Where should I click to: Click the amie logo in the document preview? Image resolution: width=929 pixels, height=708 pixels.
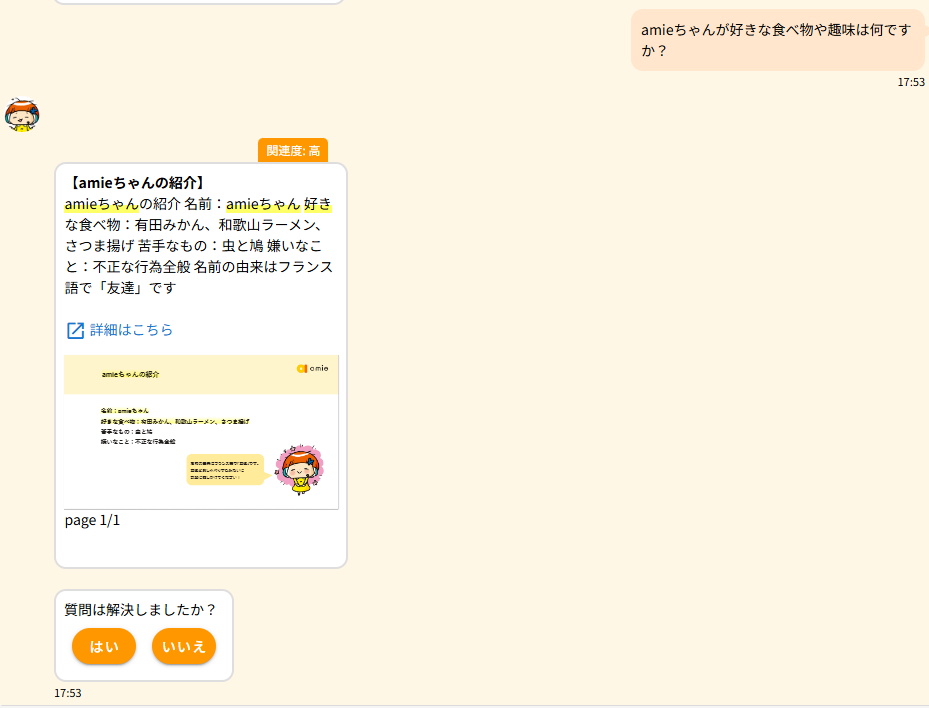pyautogui.click(x=312, y=369)
